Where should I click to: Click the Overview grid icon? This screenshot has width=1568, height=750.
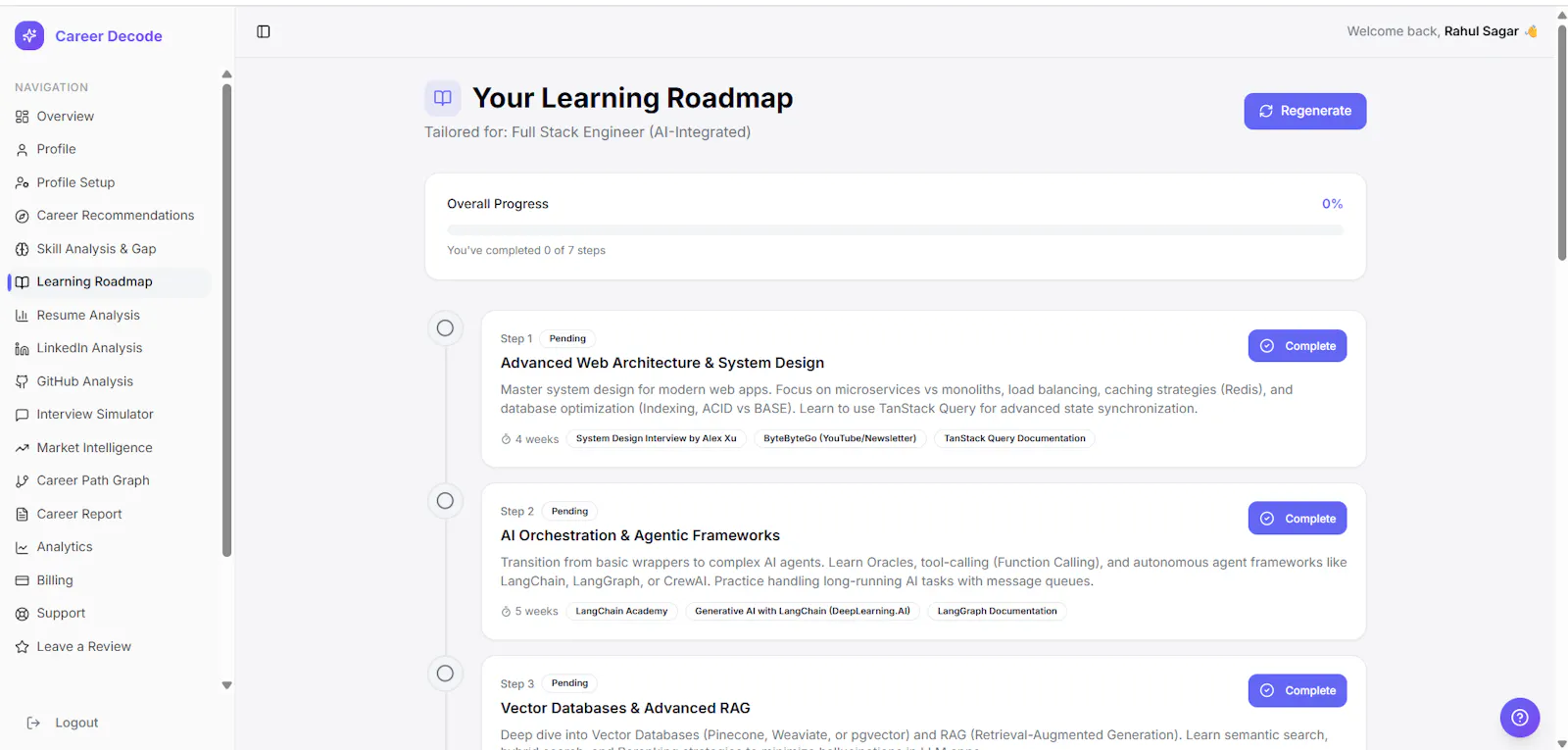pyautogui.click(x=22, y=117)
